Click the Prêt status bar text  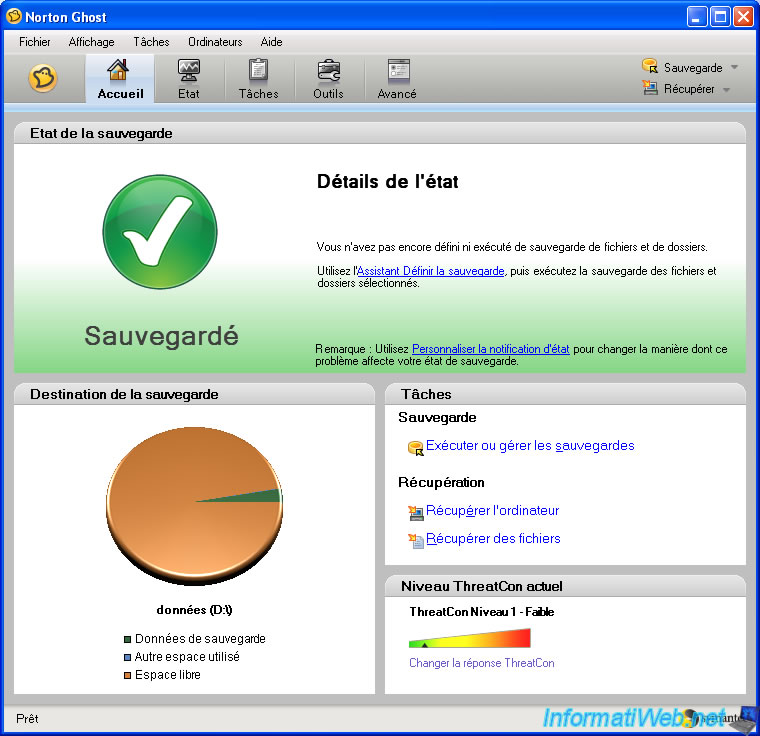[27, 719]
